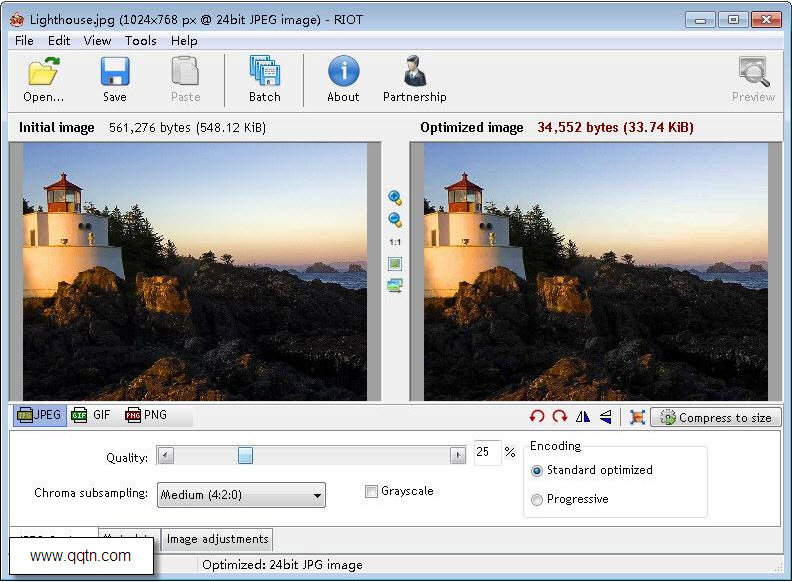Screen dimensions: 792x582
Task: Decrease quality with left slider arrow
Action: point(165,455)
